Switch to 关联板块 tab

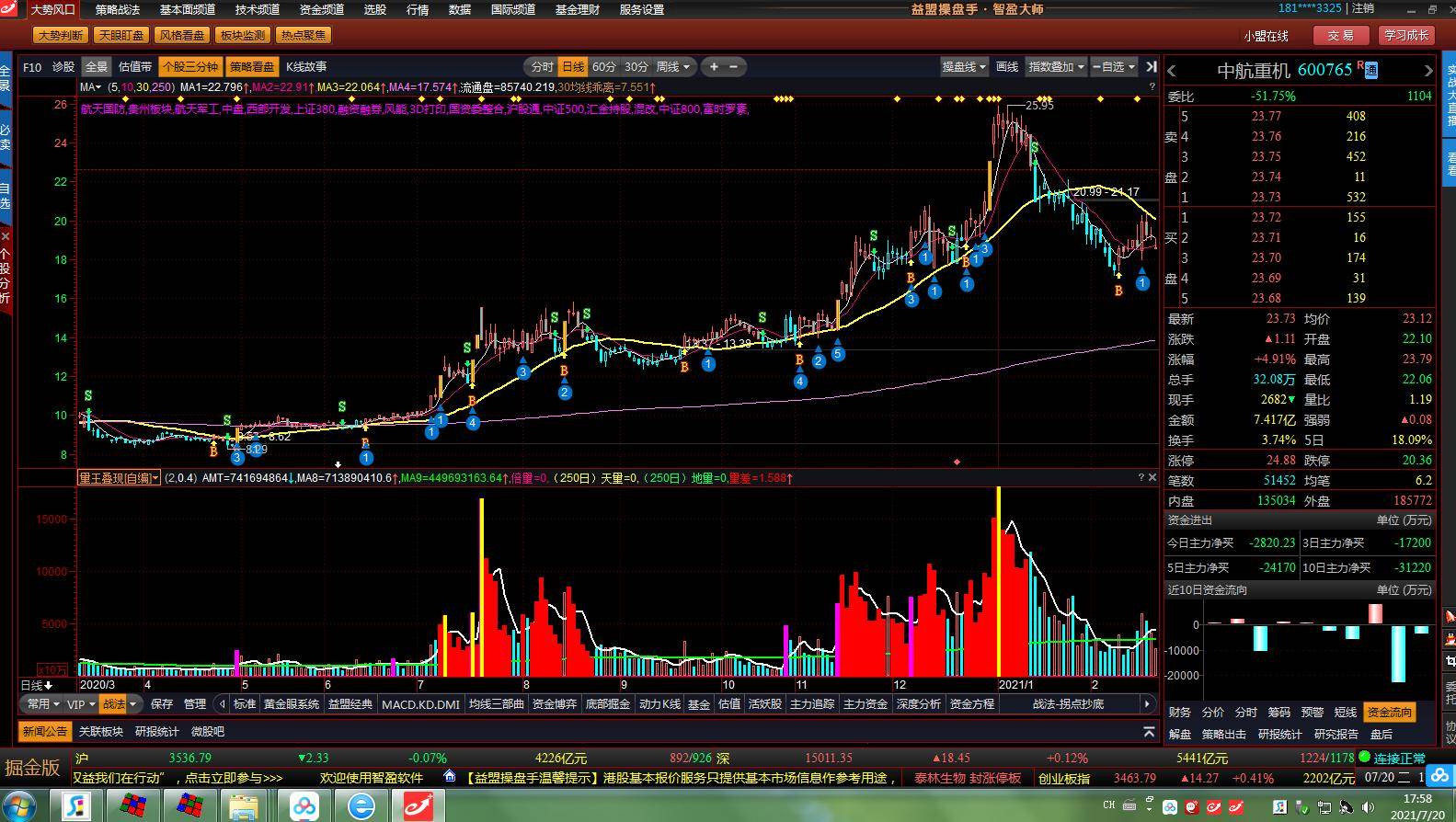101,732
